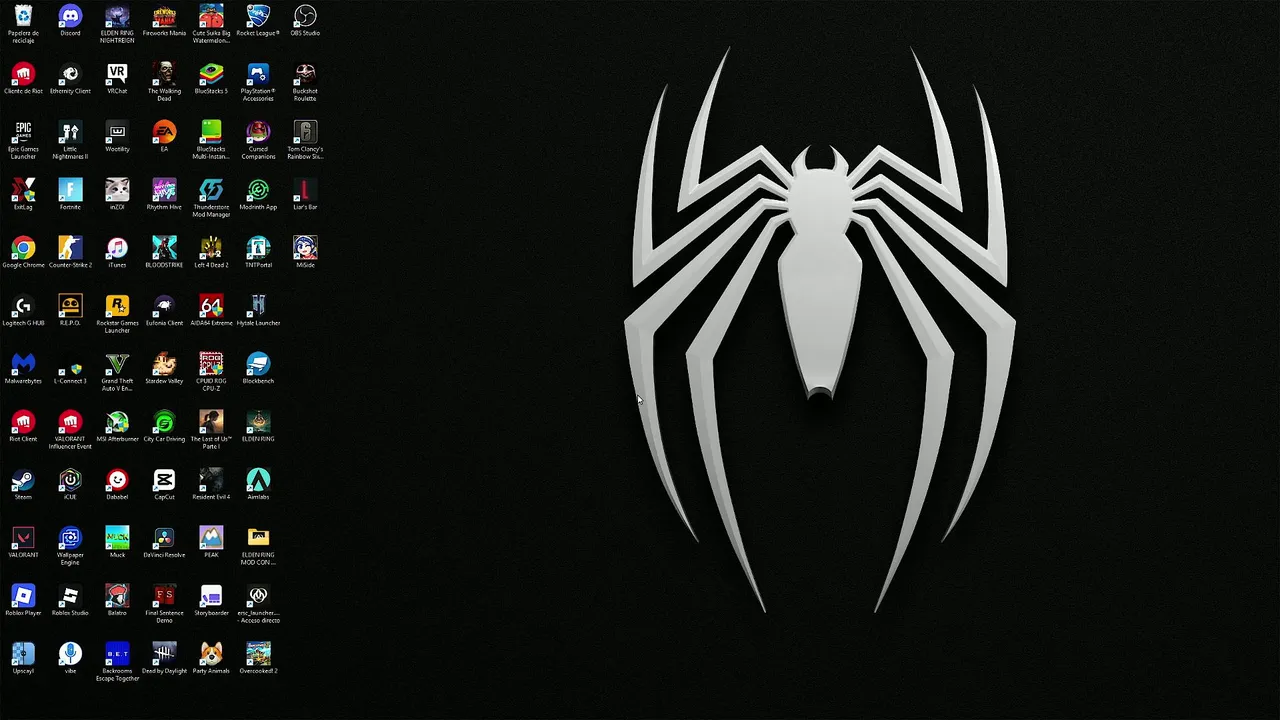
Task: Select the Riot Client shortcut
Action: [x=23, y=423]
